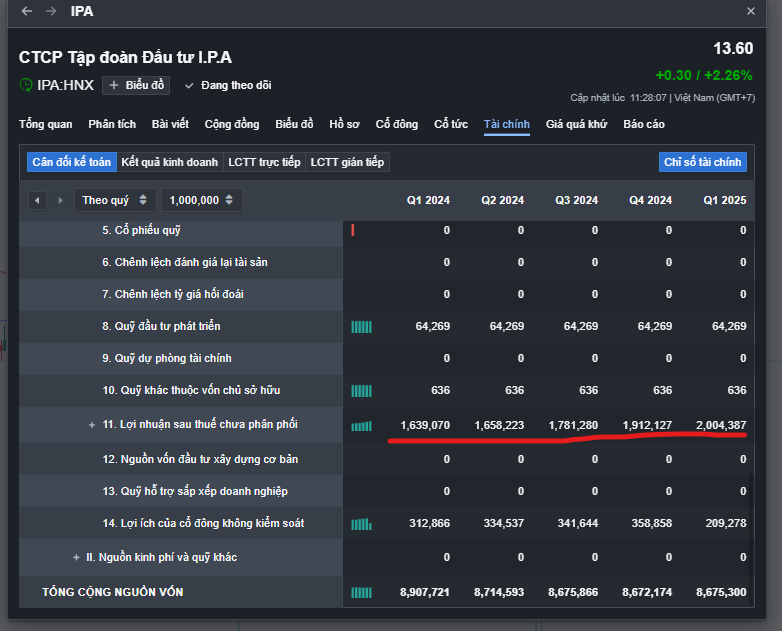Click the value 209,278 in Q1 2025
This screenshot has width=782, height=631.
pos(726,523)
